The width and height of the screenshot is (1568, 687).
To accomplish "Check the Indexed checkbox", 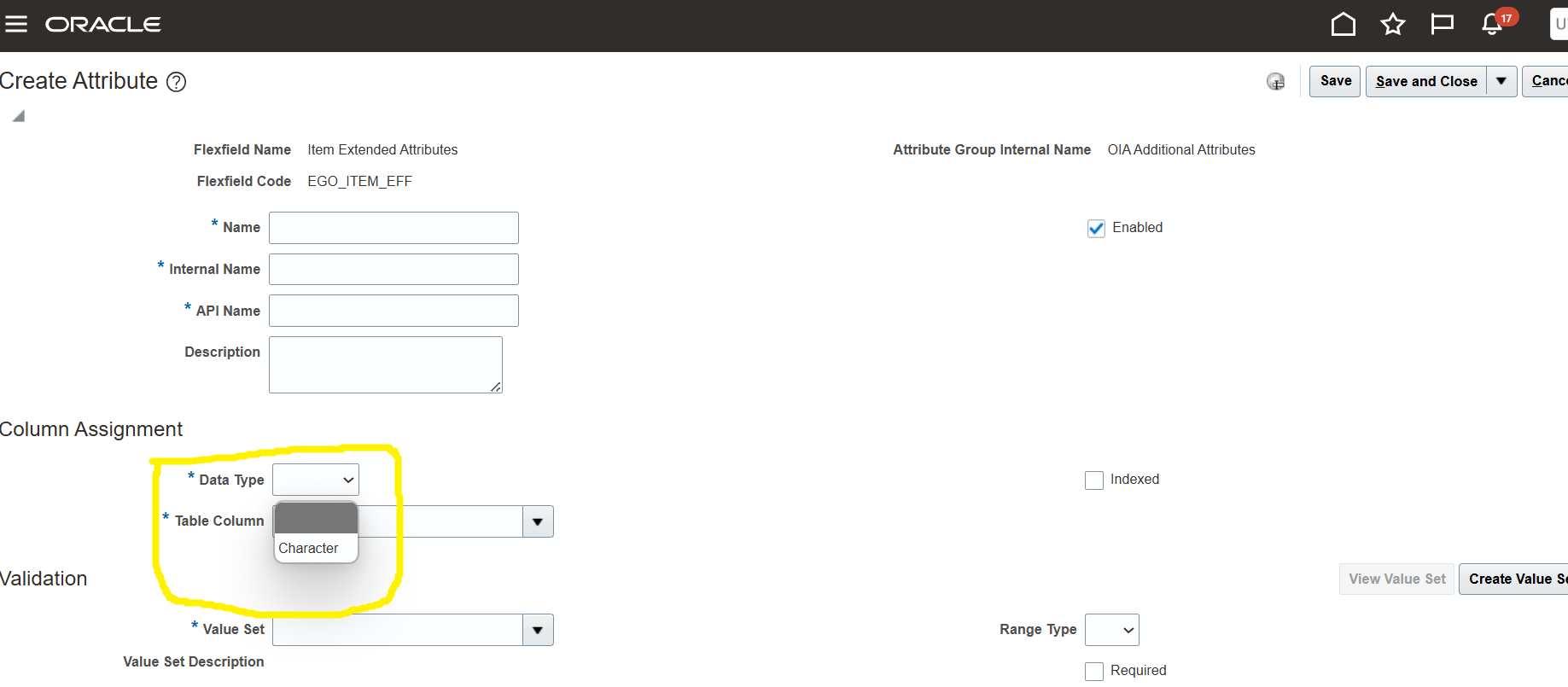I will (1094, 480).
